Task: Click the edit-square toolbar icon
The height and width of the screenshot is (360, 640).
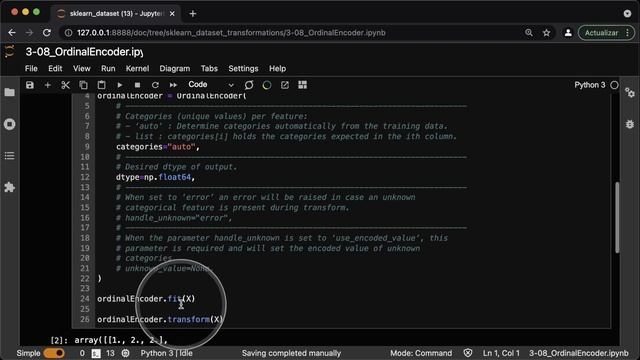Action: 284,85
